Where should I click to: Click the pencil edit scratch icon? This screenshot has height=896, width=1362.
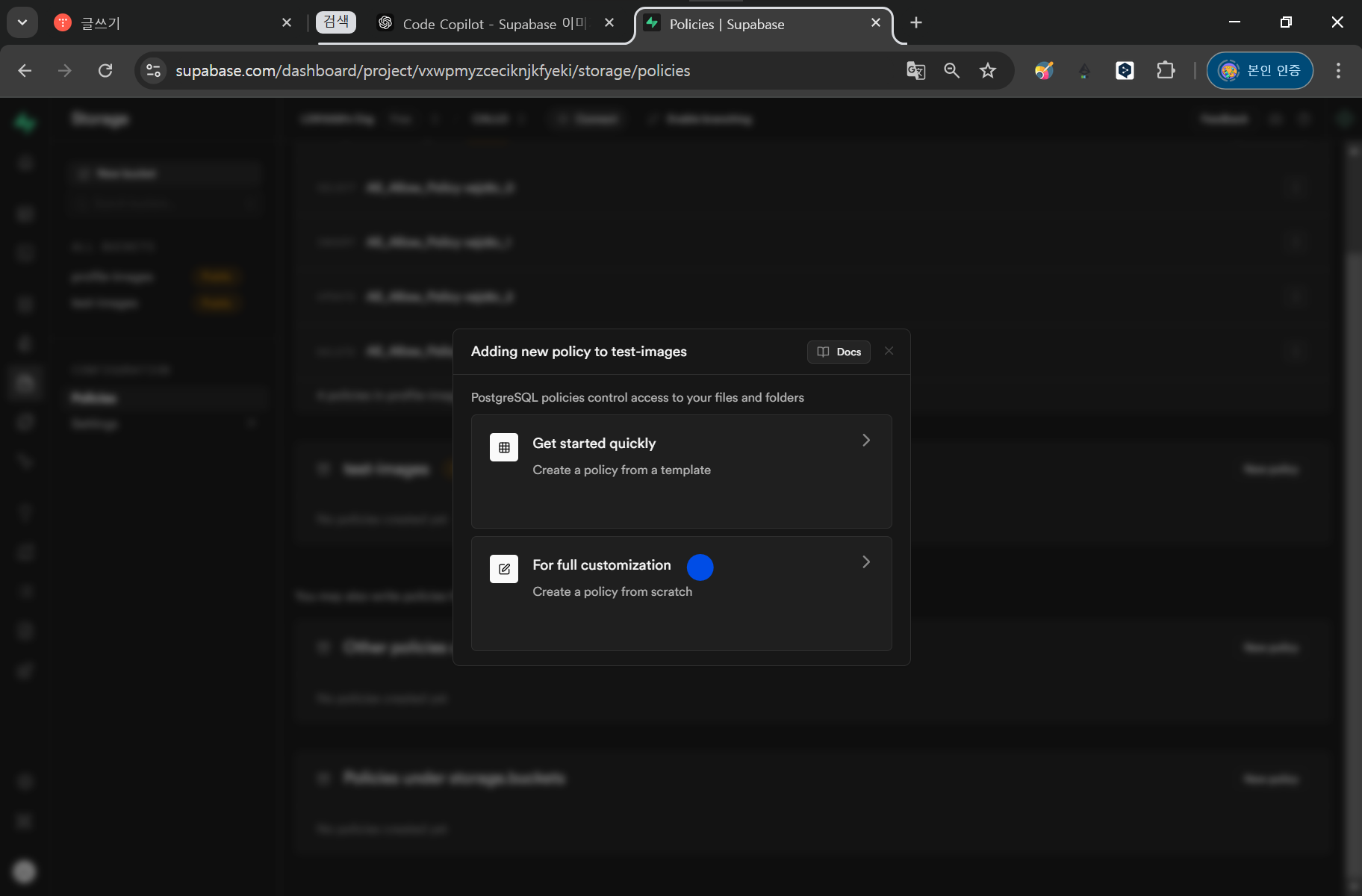(x=504, y=569)
